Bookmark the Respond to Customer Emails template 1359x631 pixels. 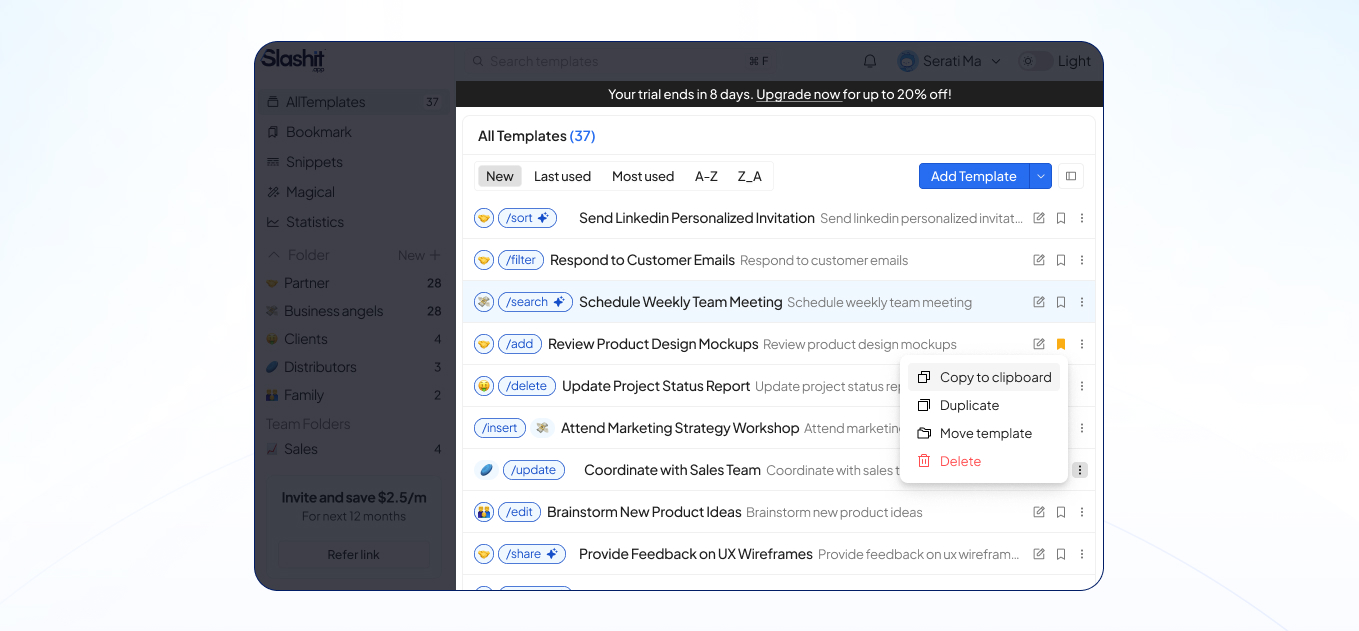1061,260
